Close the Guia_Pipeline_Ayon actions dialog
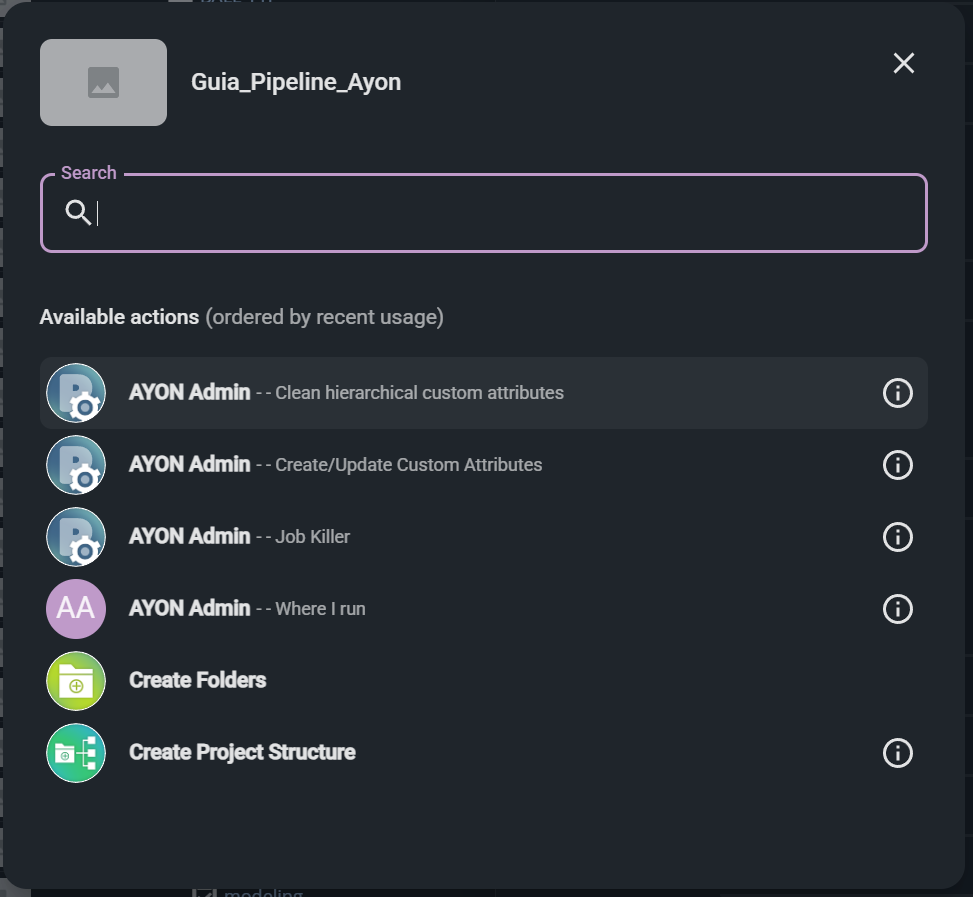 pyautogui.click(x=903, y=63)
